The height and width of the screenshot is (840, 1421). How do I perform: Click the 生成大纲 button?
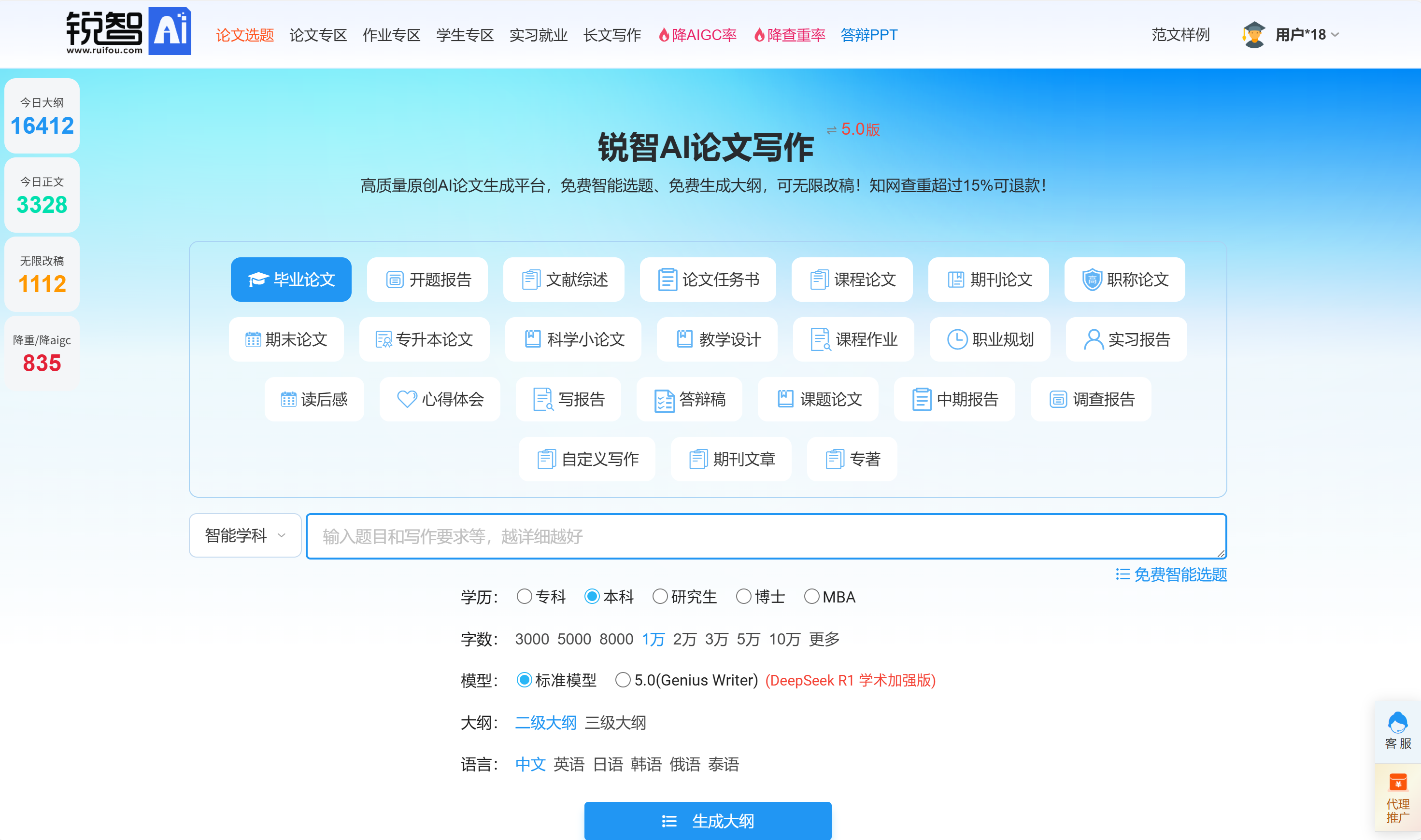point(708,821)
